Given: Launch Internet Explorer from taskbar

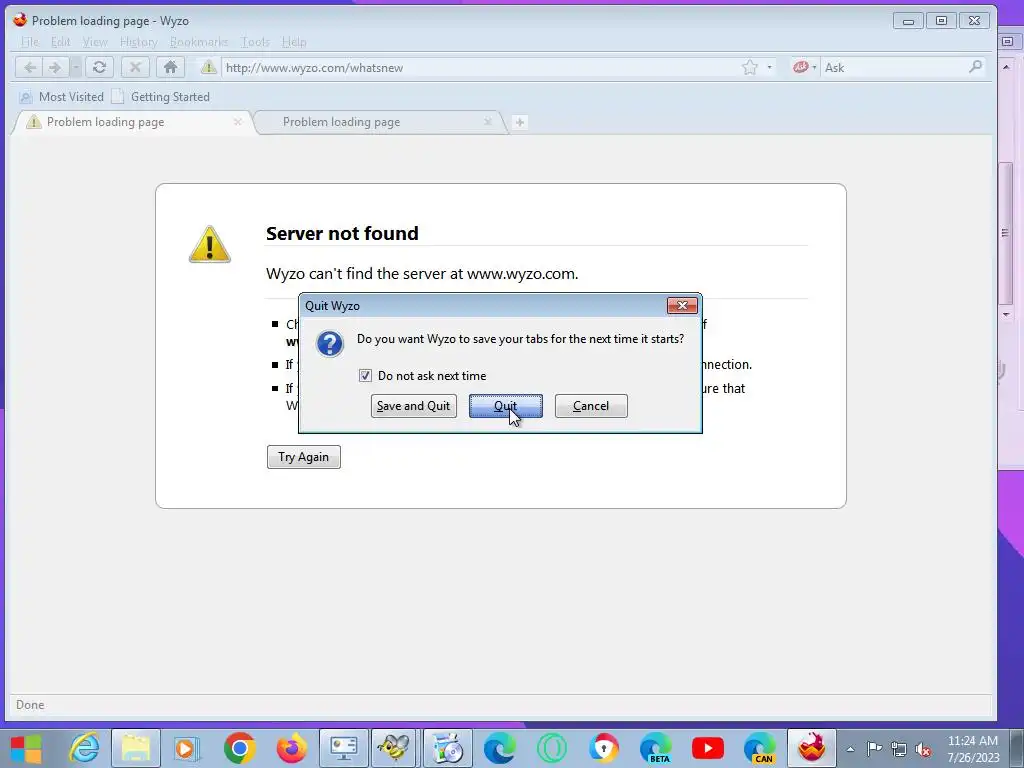Looking at the screenshot, I should coord(84,748).
